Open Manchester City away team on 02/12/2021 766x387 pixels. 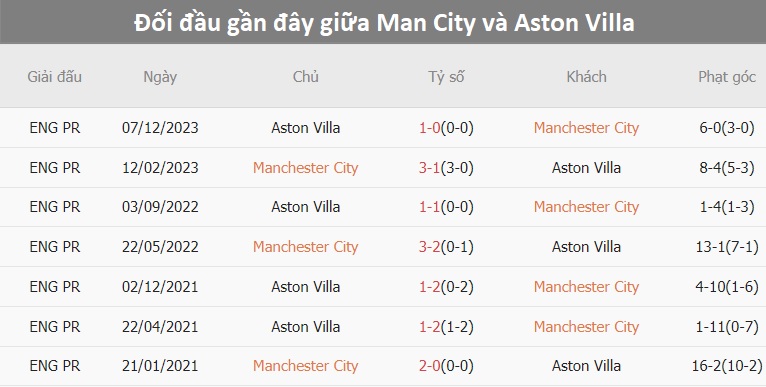[586, 286]
